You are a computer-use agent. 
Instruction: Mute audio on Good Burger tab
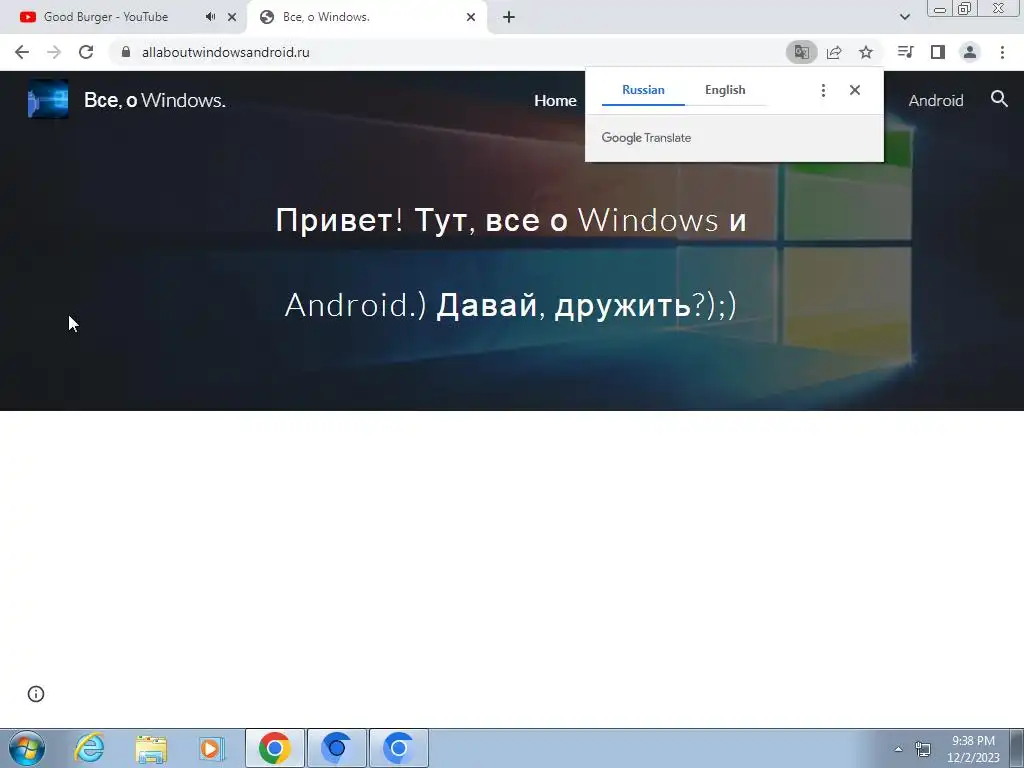click(x=210, y=17)
